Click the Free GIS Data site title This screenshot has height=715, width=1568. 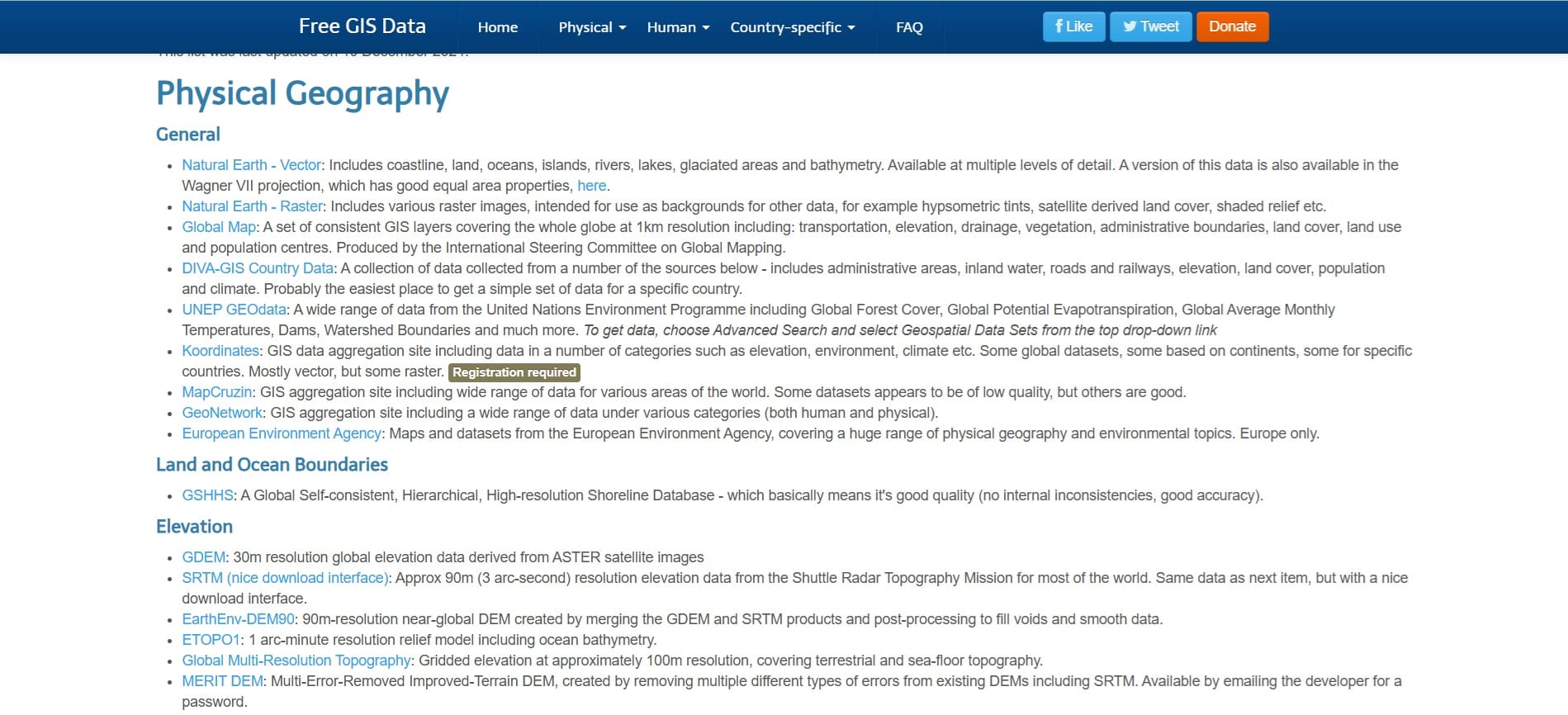click(362, 26)
